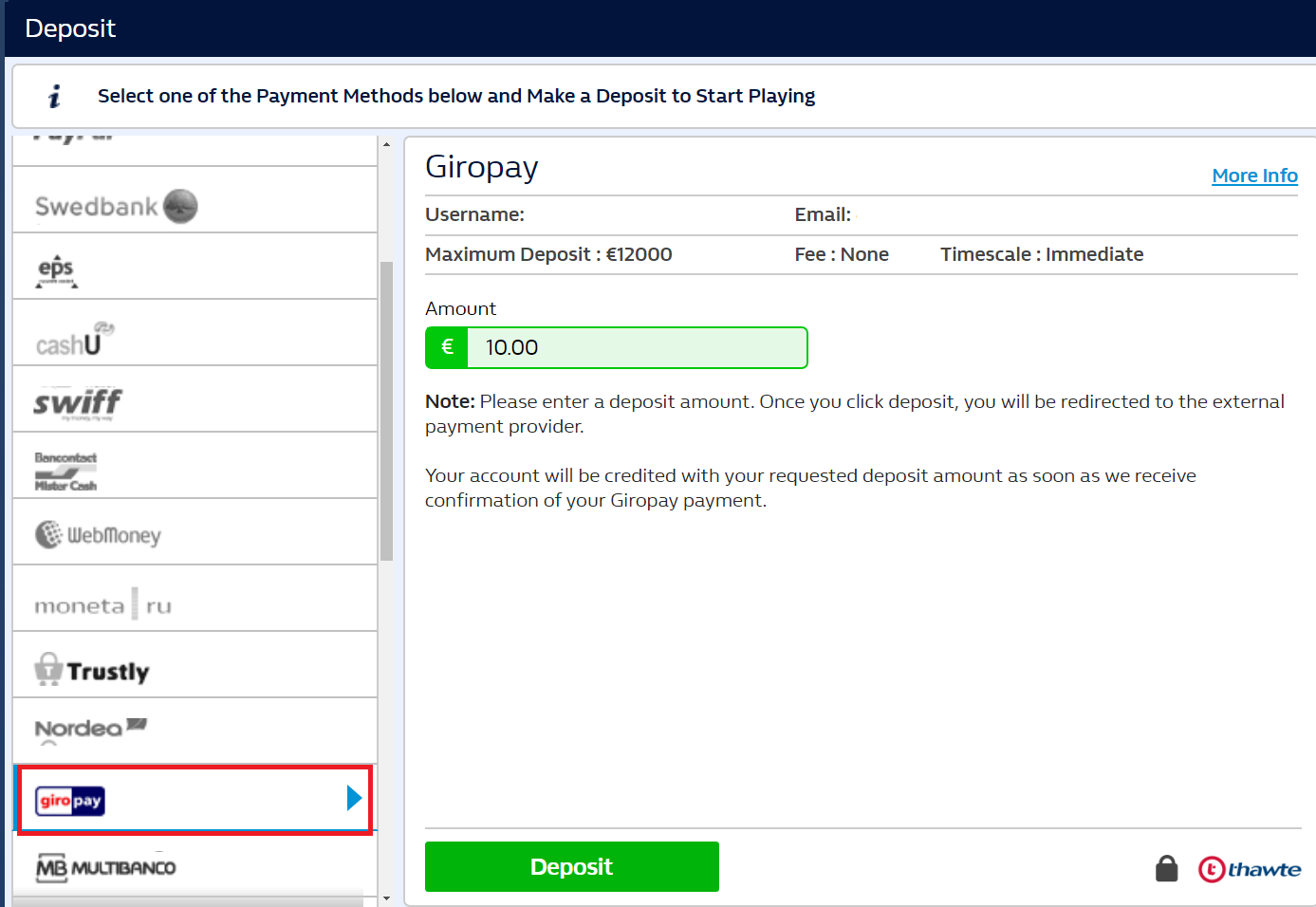Image resolution: width=1316 pixels, height=907 pixels.
Task: Click the Email label
Action: coord(823,214)
